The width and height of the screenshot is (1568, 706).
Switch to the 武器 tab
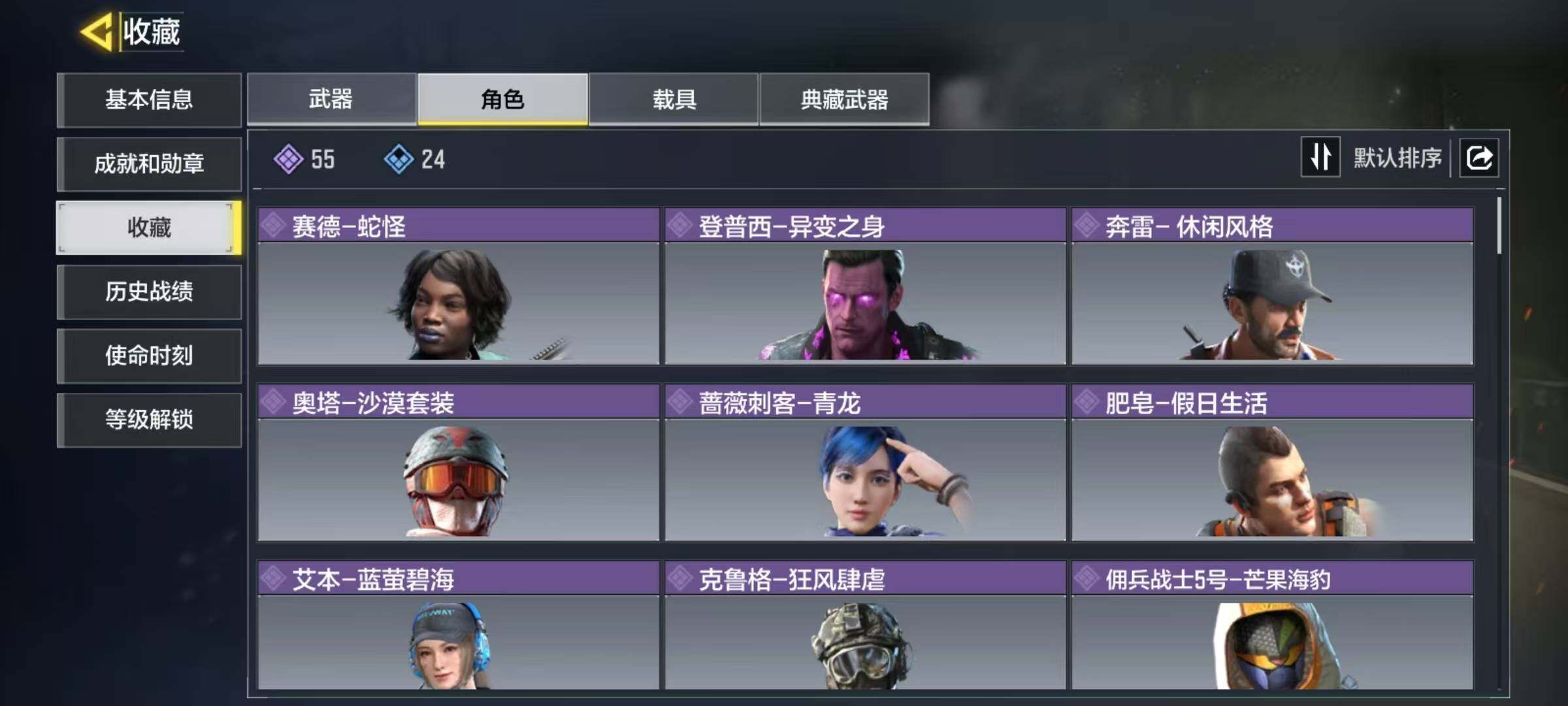point(331,99)
